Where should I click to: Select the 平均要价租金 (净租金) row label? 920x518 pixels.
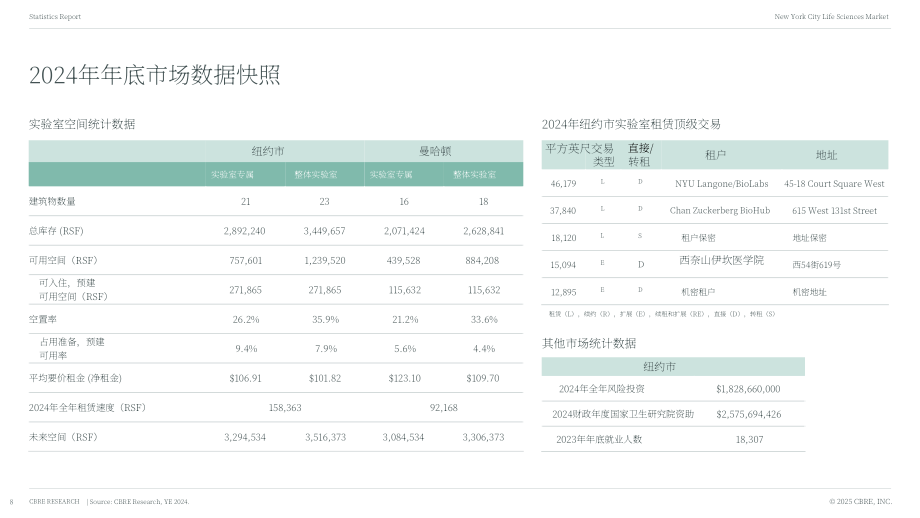pyautogui.click(x=75, y=378)
